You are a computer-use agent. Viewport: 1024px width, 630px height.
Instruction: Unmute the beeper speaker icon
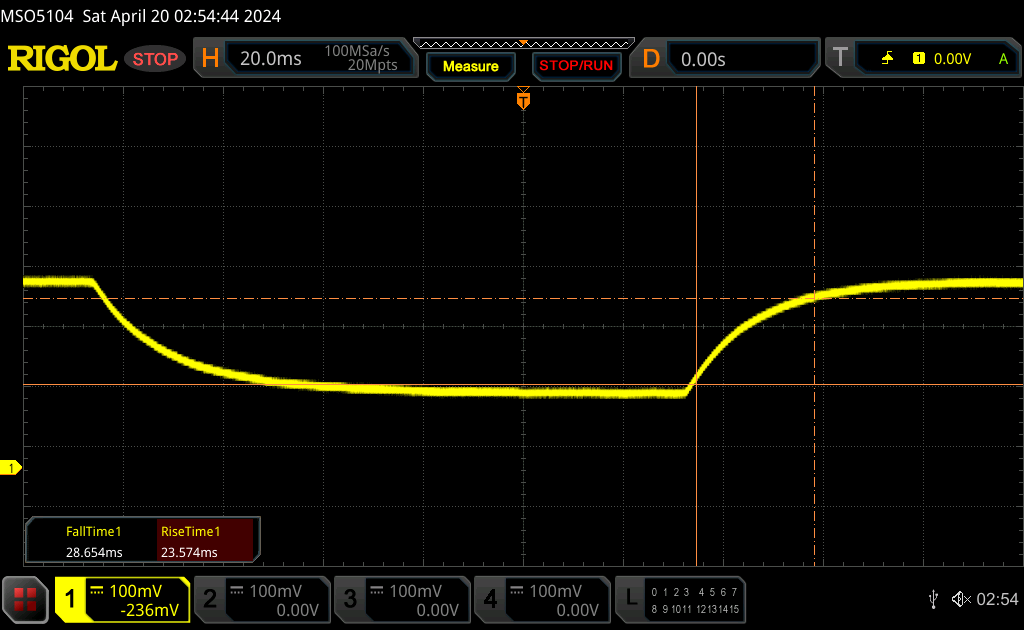tap(960, 599)
